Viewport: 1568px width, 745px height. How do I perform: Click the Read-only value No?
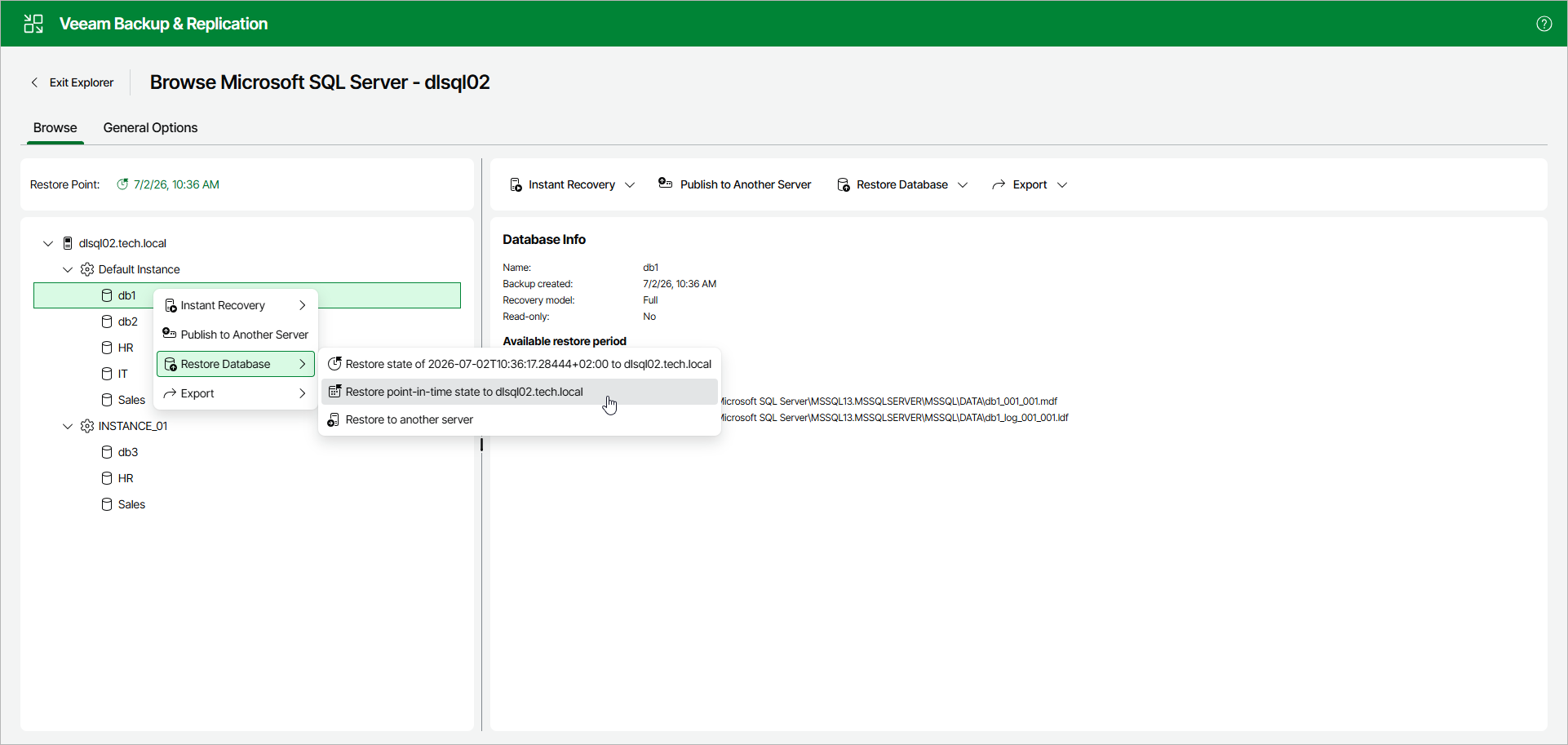[x=649, y=317]
